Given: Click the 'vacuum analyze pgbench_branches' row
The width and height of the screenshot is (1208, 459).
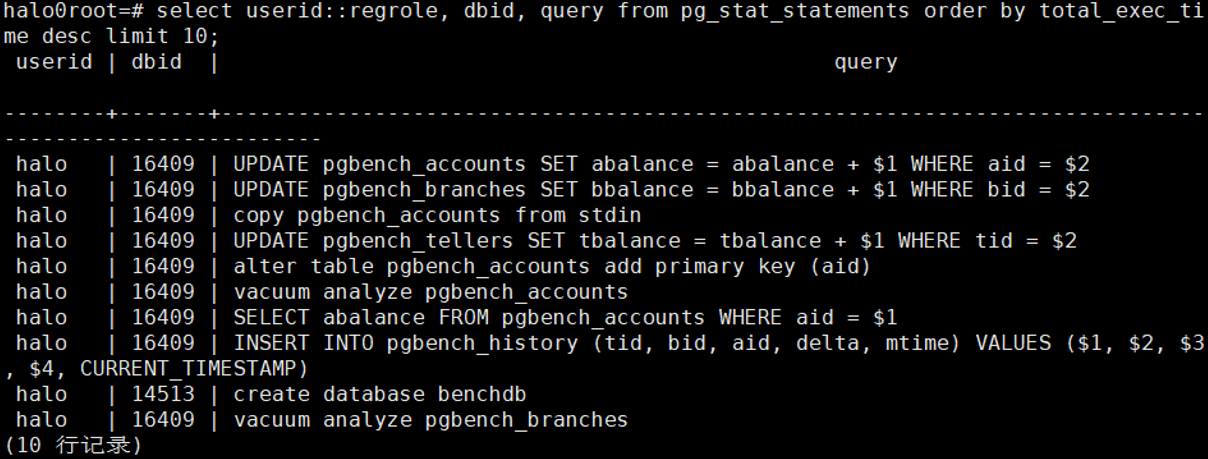Looking at the screenshot, I should tap(431, 420).
